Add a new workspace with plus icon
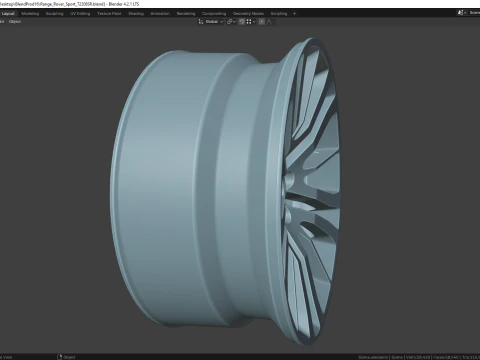This screenshot has width=480, height=360. [x=294, y=14]
